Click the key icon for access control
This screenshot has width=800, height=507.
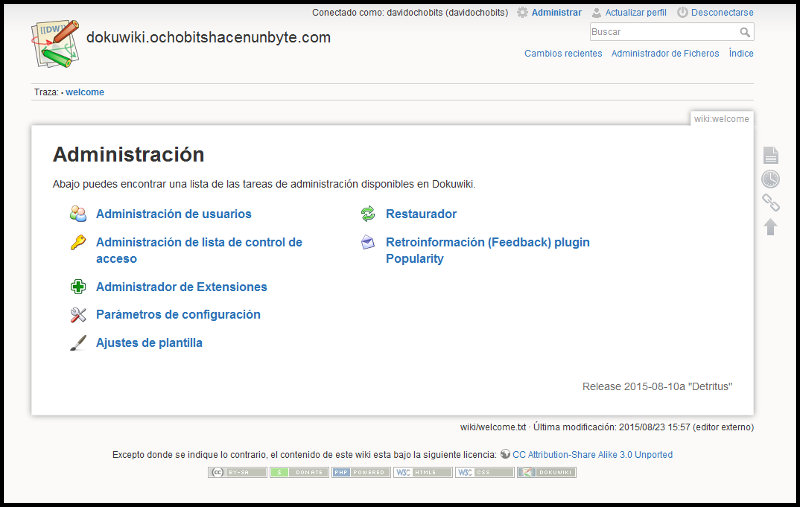pyautogui.click(x=78, y=242)
